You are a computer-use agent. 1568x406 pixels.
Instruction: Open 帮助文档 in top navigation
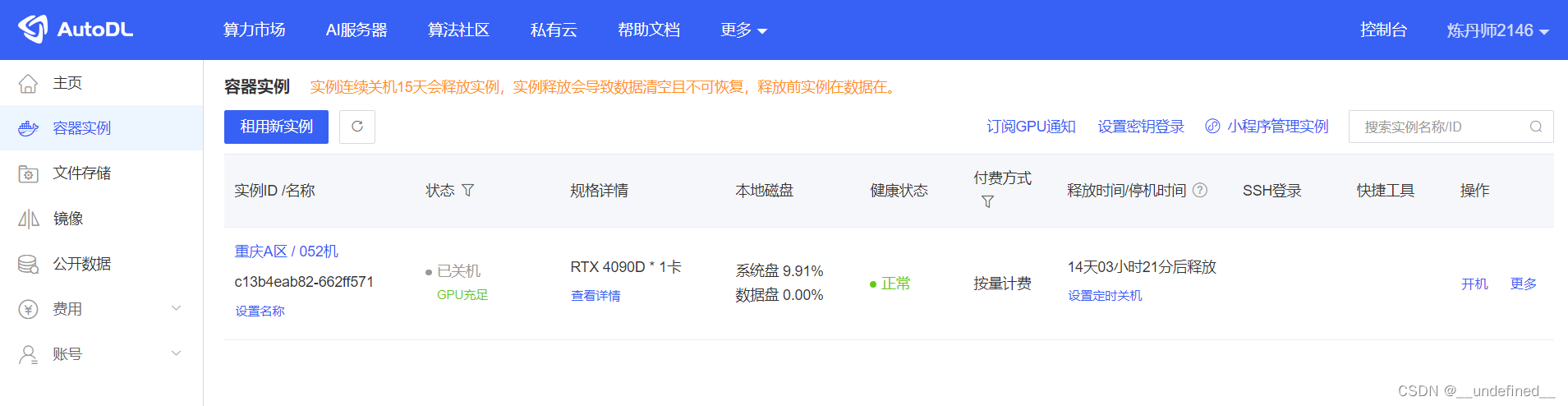tap(649, 30)
